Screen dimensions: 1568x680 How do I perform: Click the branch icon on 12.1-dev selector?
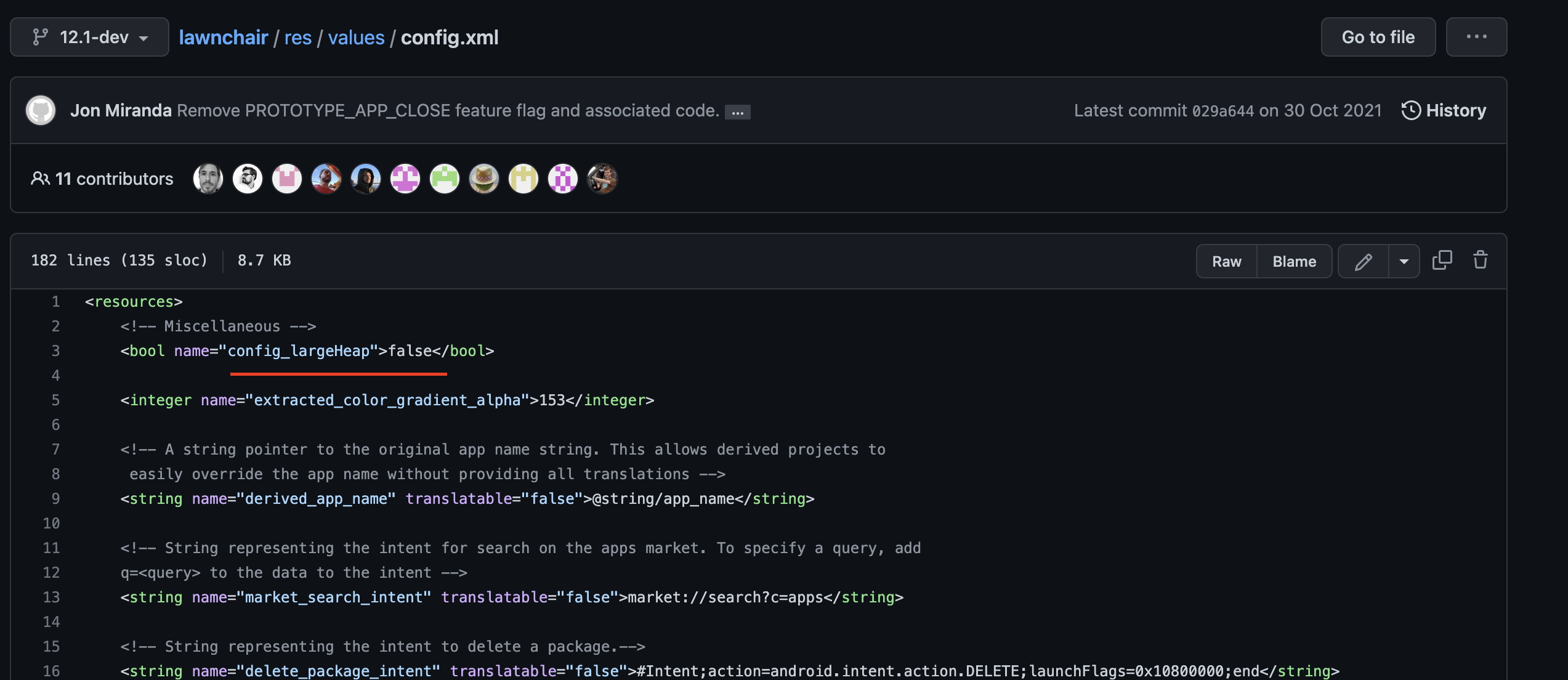[x=41, y=38]
